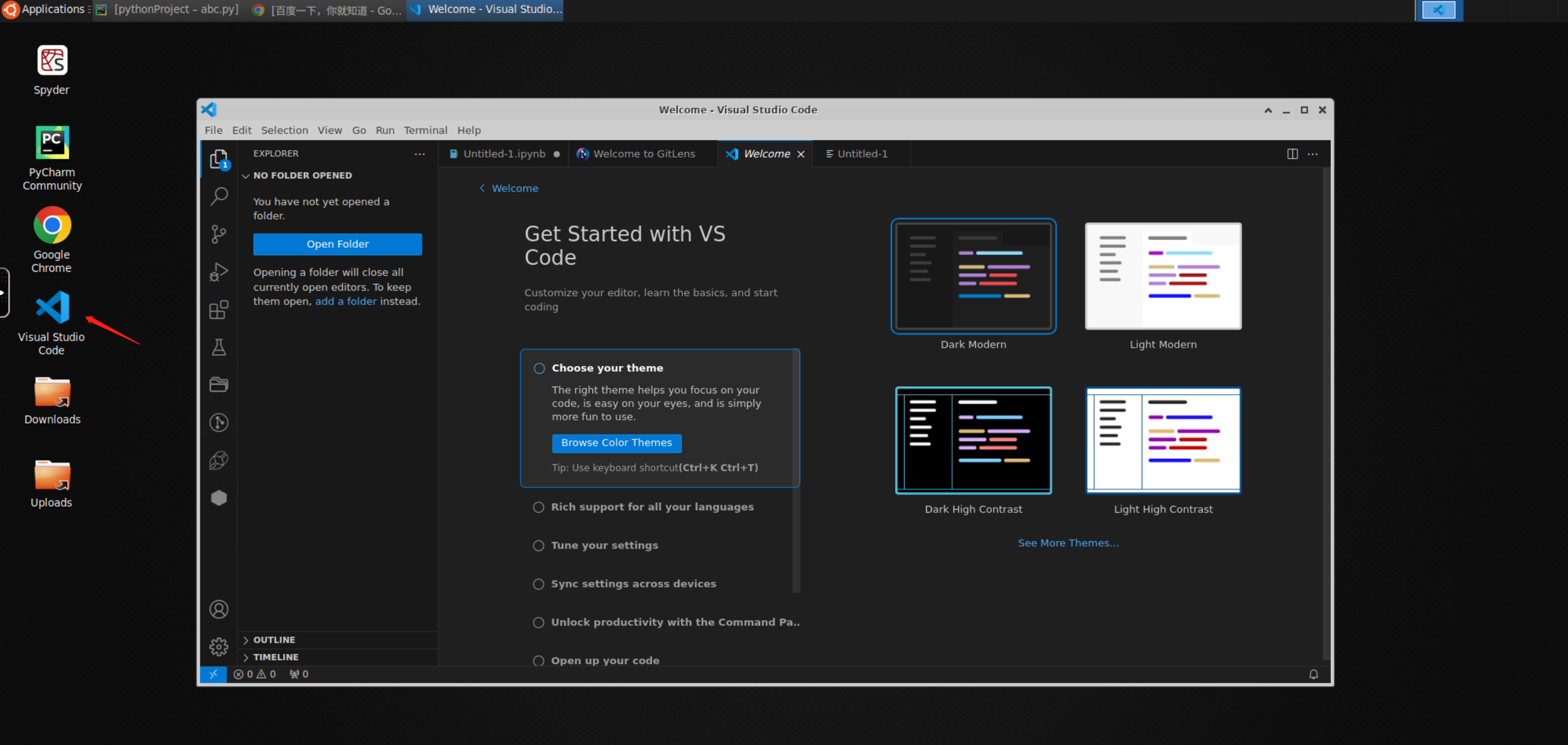
Task: Click the ports forwarded status item
Action: [299, 674]
